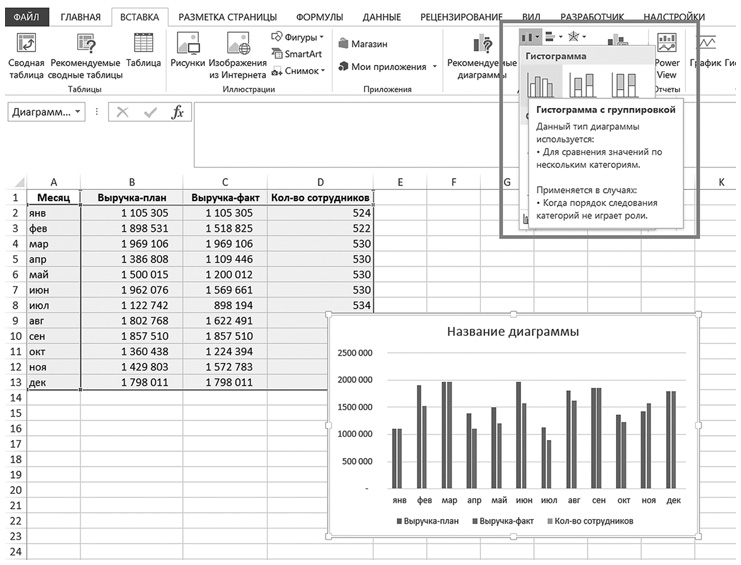The width and height of the screenshot is (741, 565).
Task: Select the chart title Название диаграммы
Action: 513,332
